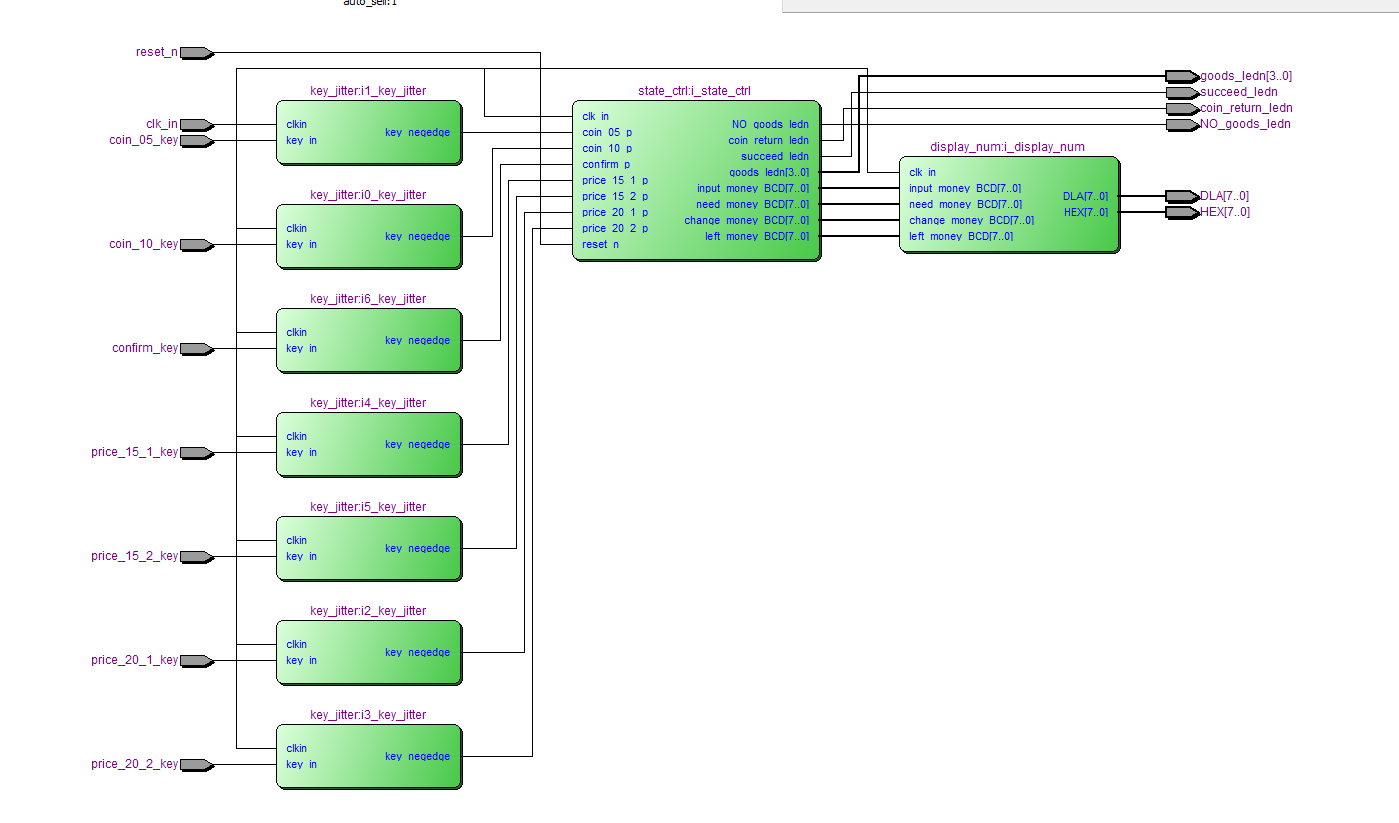Select the NO_goods_ledn output pin symbol
The width and height of the screenshot is (1399, 823).
coord(1182,124)
